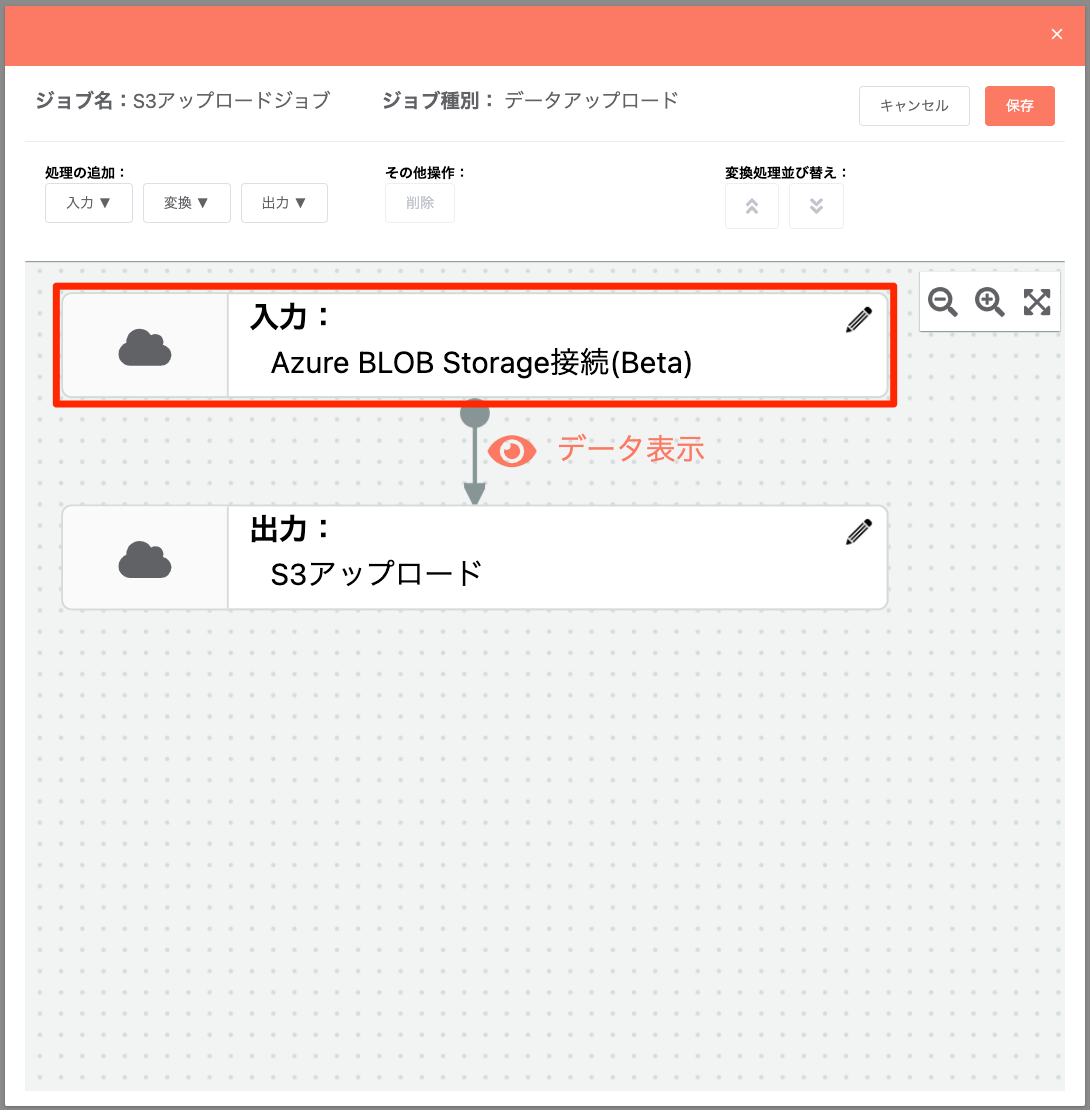The height and width of the screenshot is (1110, 1090).
Task: Click the データ表示 link
Action: tap(631, 450)
